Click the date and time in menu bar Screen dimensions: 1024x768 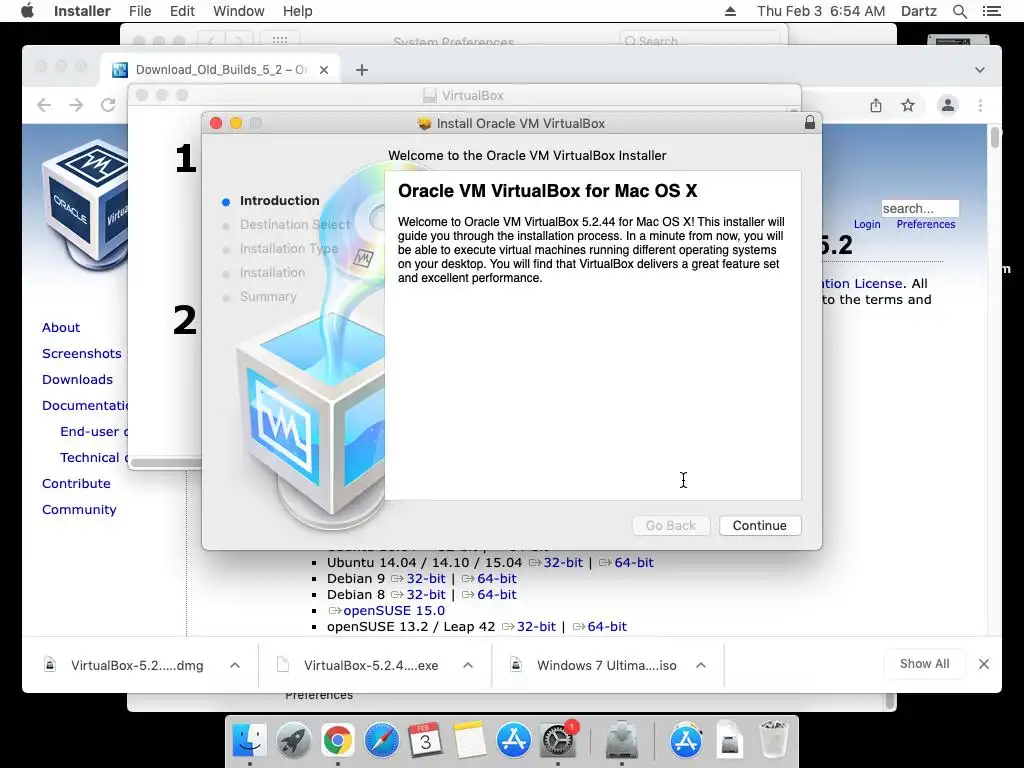[x=821, y=11]
